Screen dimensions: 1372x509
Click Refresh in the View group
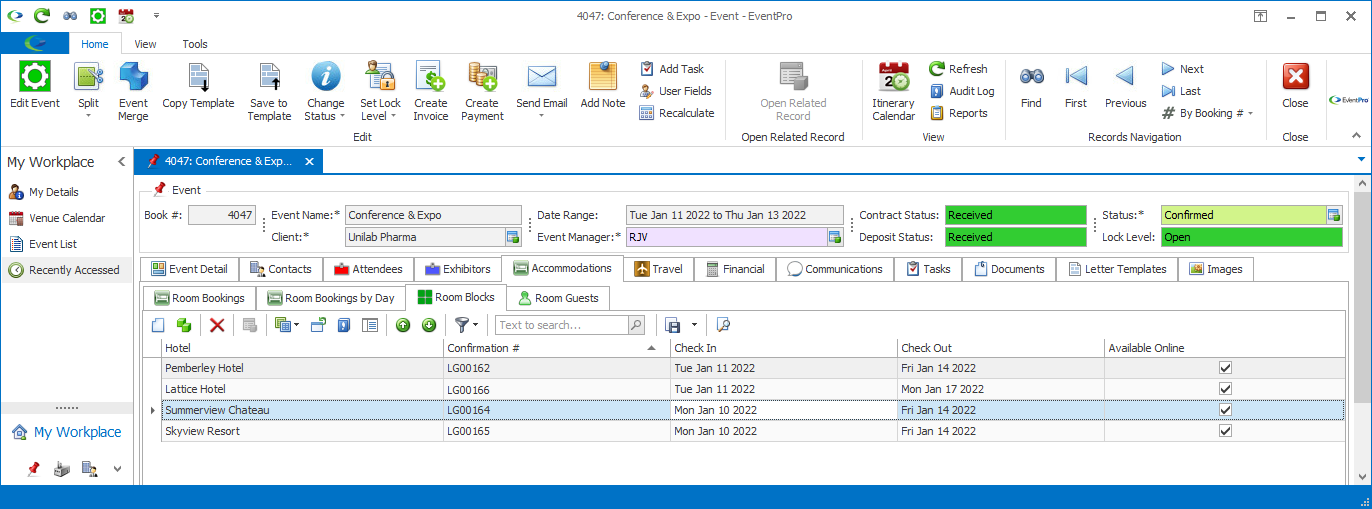click(x=958, y=69)
